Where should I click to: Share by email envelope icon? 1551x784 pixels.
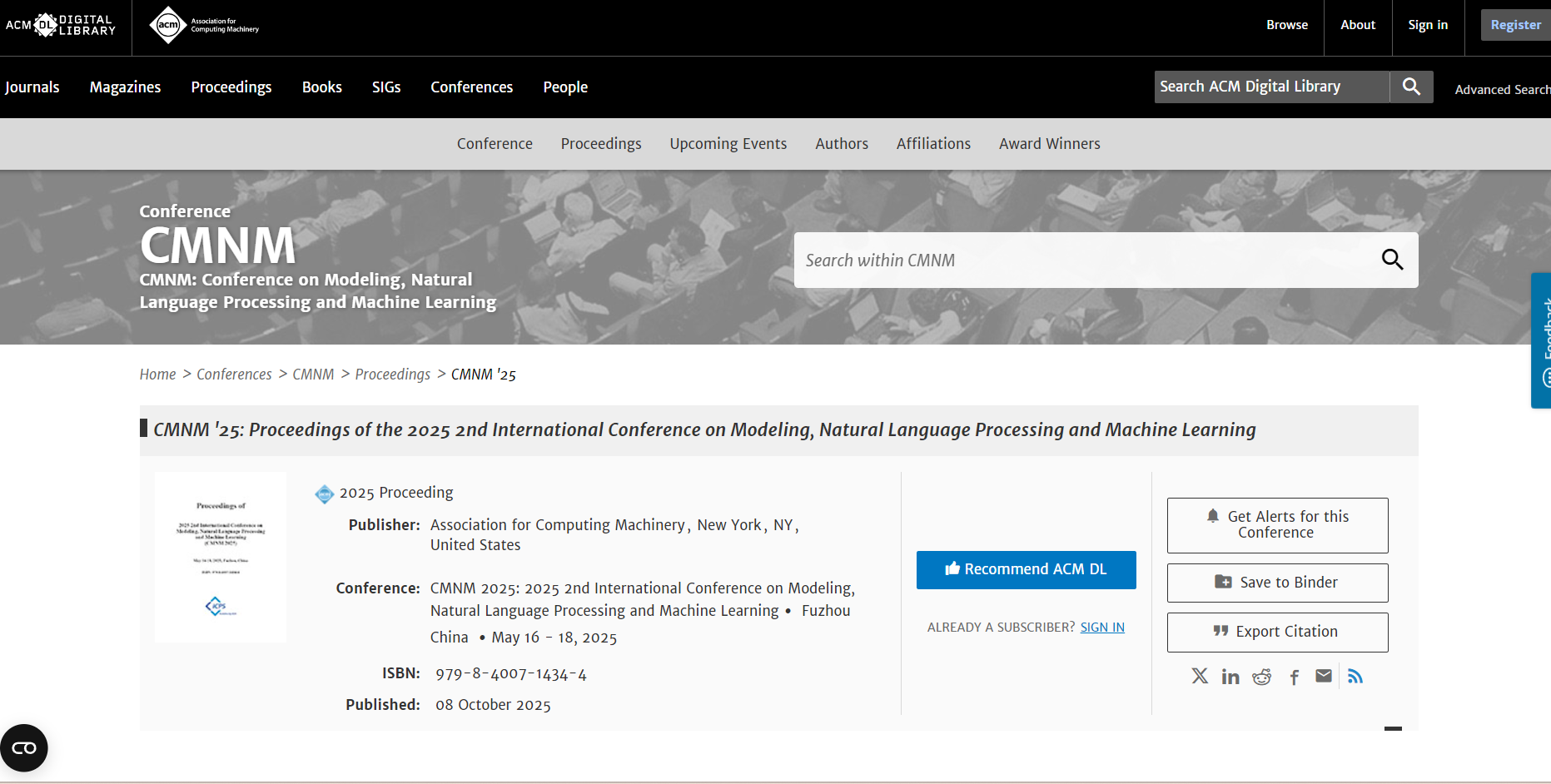(x=1324, y=676)
